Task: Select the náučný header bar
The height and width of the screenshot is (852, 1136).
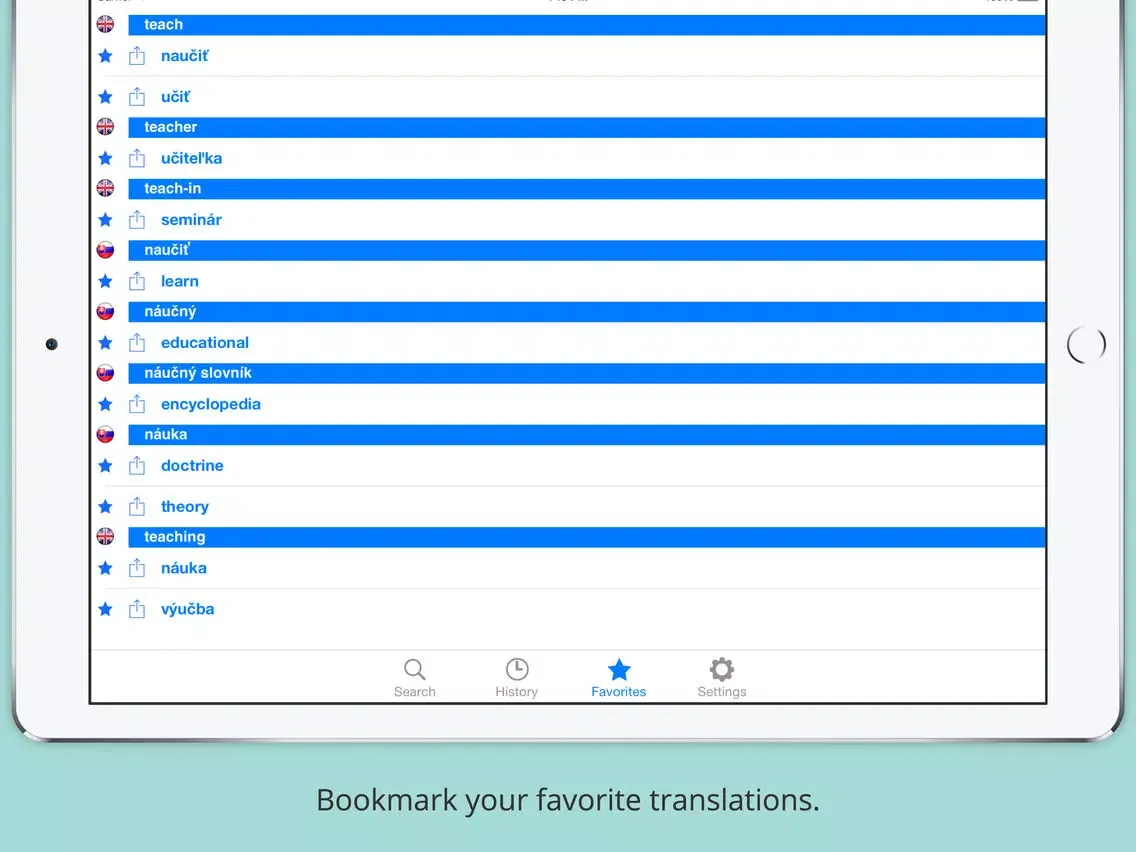Action: 587,312
